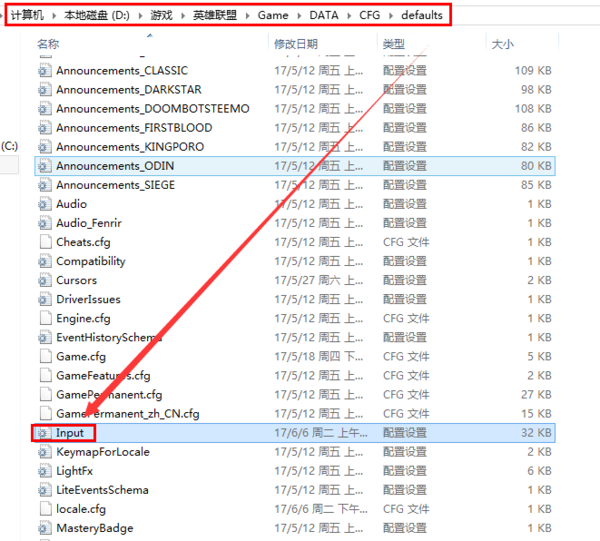Click the EventHistorySchema file icon
600x541 pixels.
point(45,338)
